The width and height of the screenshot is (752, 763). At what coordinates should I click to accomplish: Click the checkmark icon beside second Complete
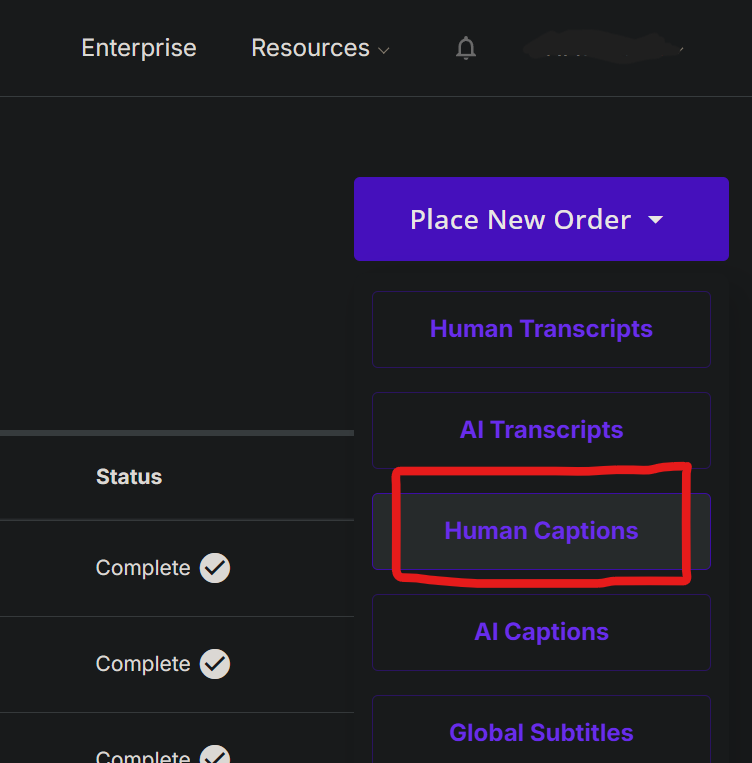(215, 664)
